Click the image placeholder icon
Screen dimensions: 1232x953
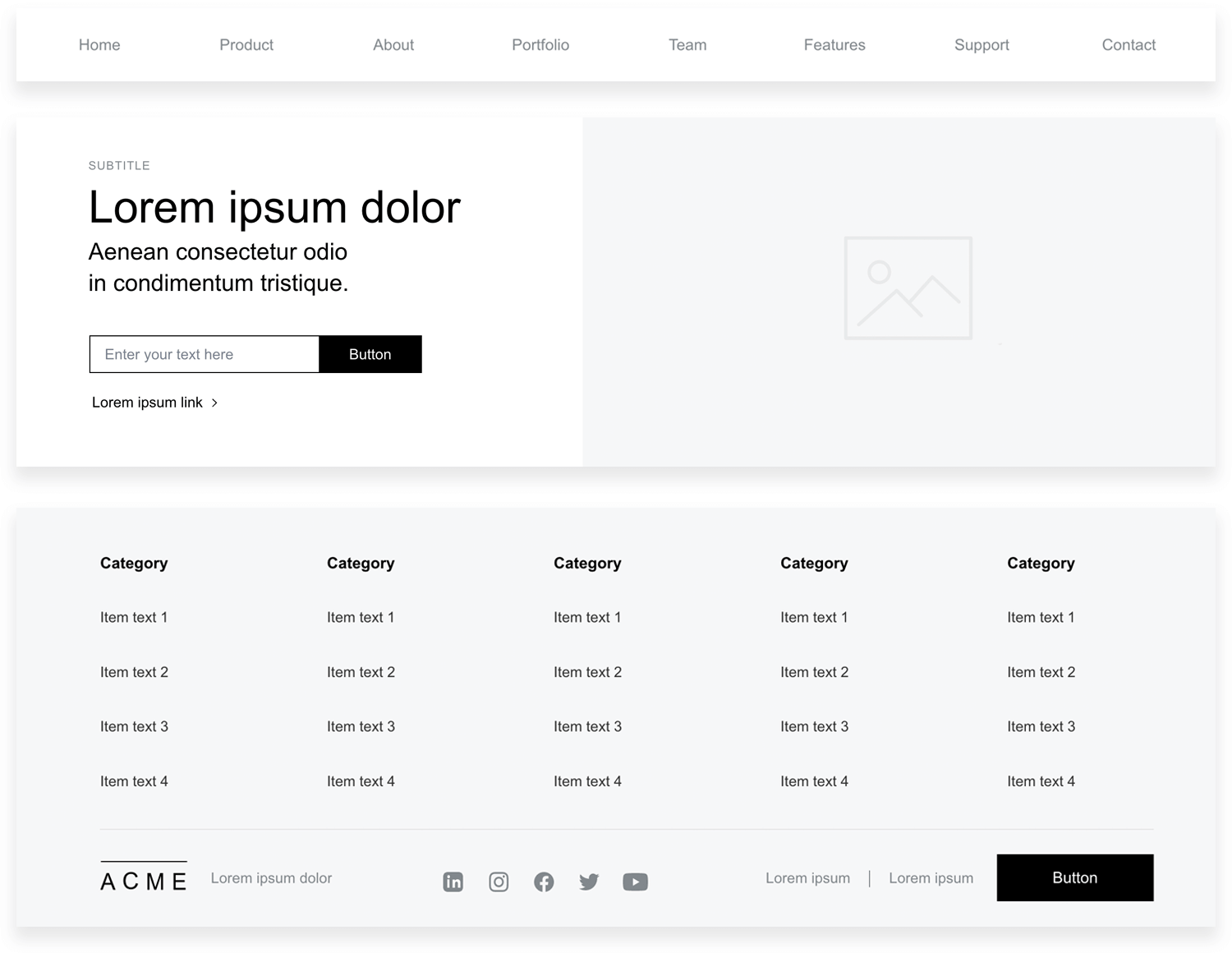[908, 288]
